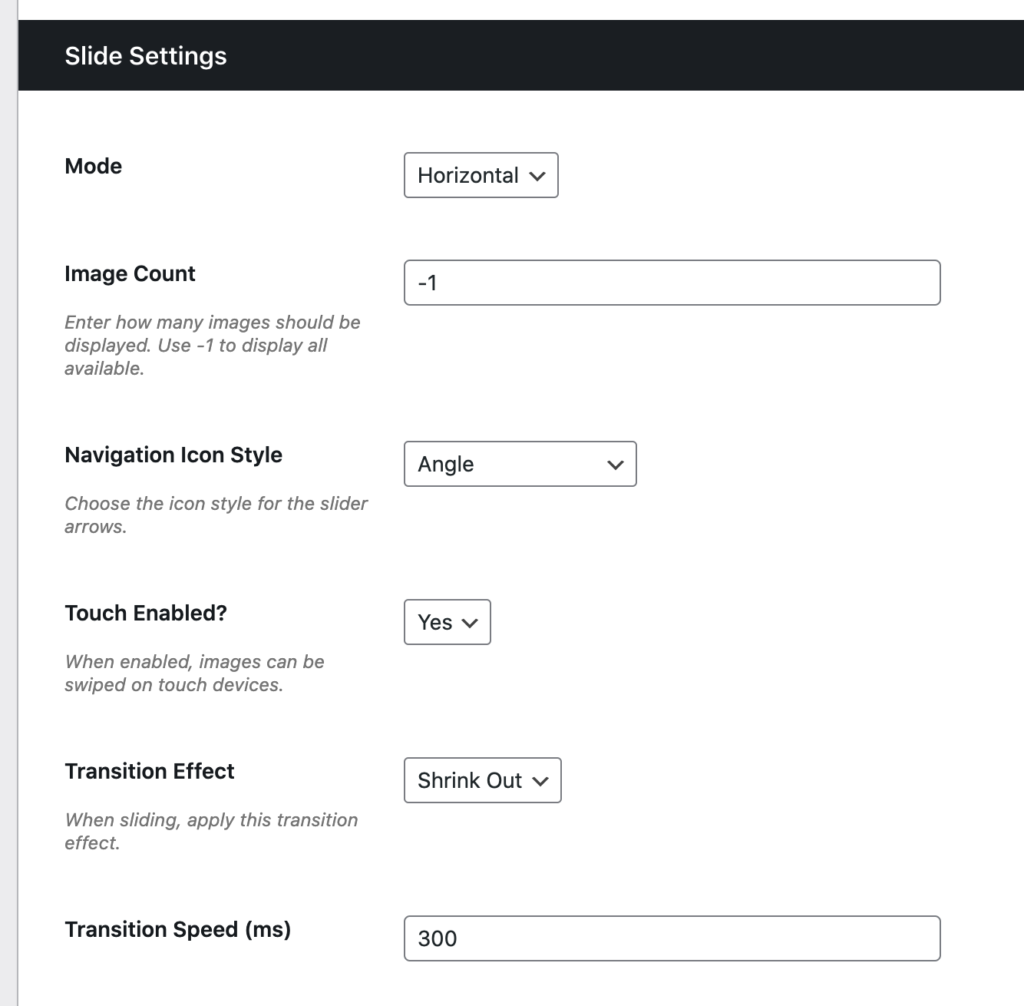This screenshot has height=1006, width=1024.
Task: Click the Mode dropdown chevron arrow
Action: tap(538, 175)
